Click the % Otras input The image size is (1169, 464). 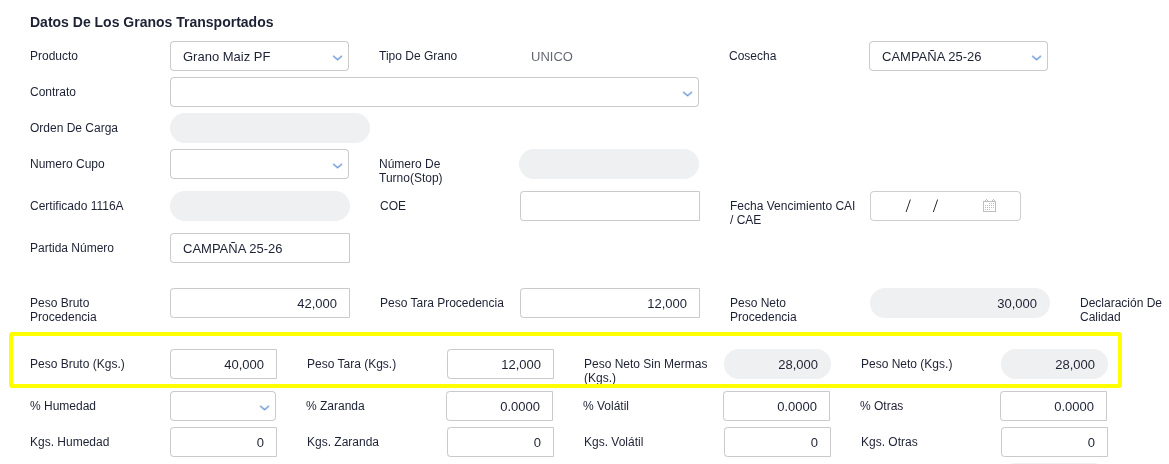pyautogui.click(x=1053, y=407)
